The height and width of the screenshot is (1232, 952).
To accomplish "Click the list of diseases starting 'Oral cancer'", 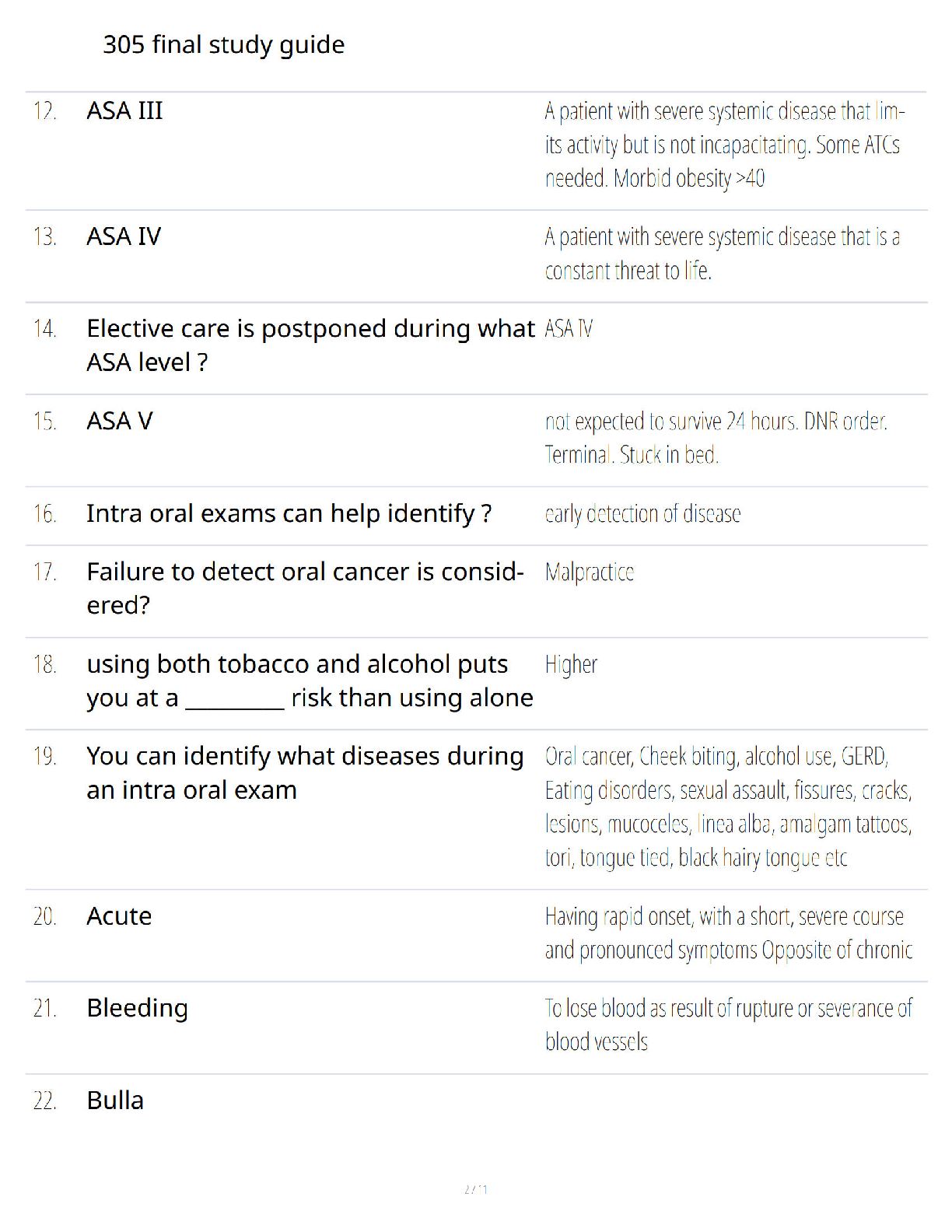I will [x=729, y=807].
